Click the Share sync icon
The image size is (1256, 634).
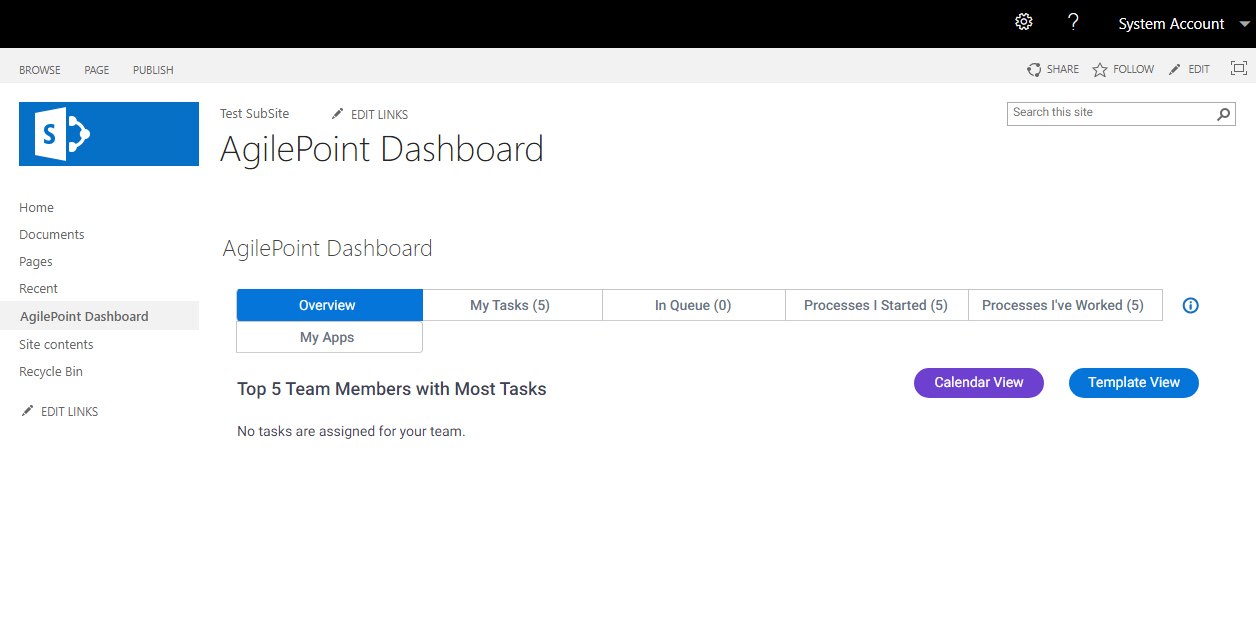(x=1034, y=69)
